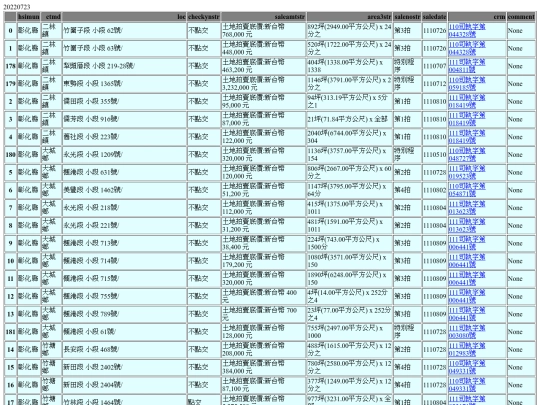Click the area3str column header
540x405 pixels.
[x=350, y=17]
